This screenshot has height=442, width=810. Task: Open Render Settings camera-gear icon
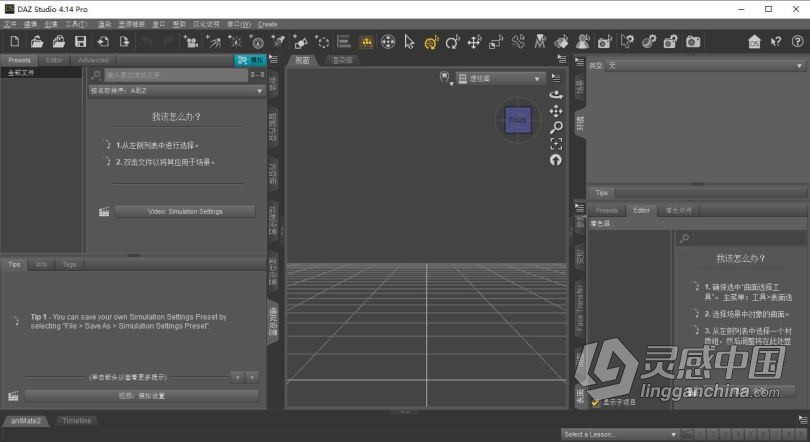pyautogui.click(x=671, y=41)
